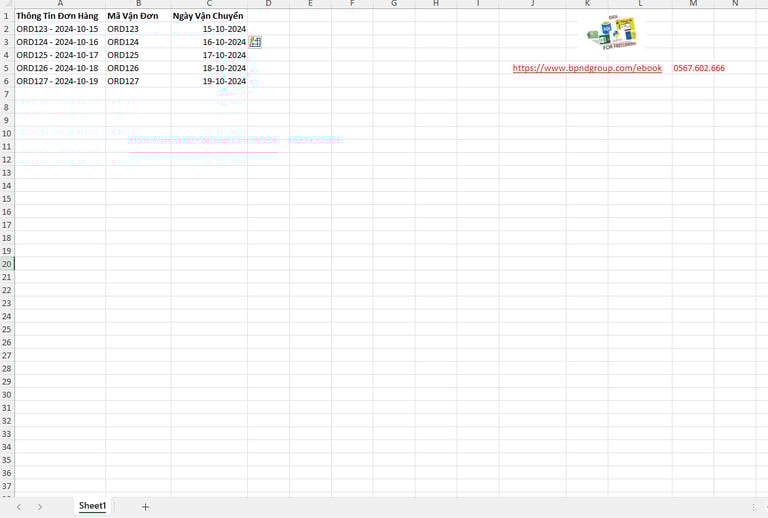Select row 1 header number
This screenshot has height=518, width=768.
tap(7, 16)
